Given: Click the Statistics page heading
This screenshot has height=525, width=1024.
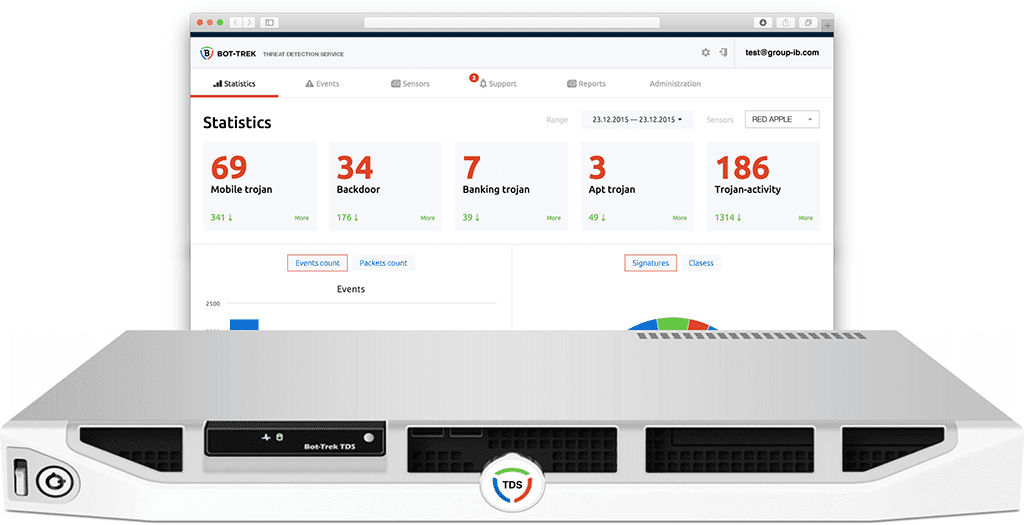Looking at the screenshot, I should [237, 122].
